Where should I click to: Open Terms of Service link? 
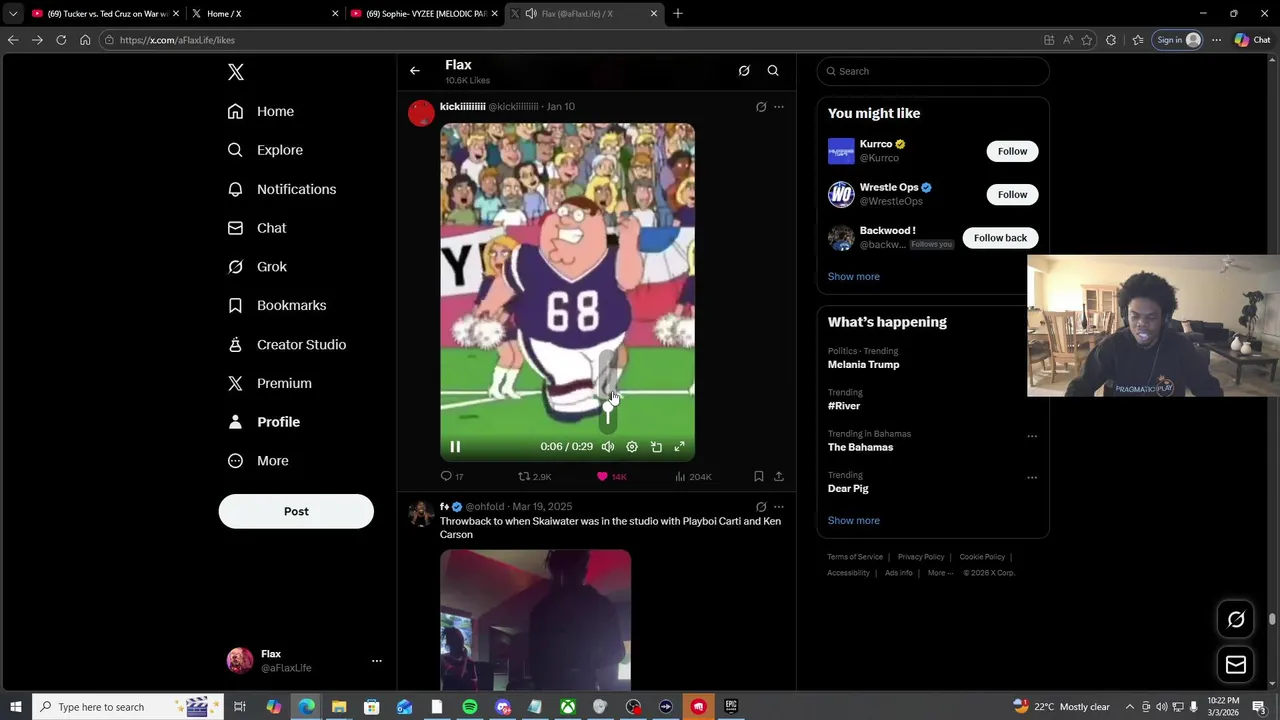tap(855, 557)
